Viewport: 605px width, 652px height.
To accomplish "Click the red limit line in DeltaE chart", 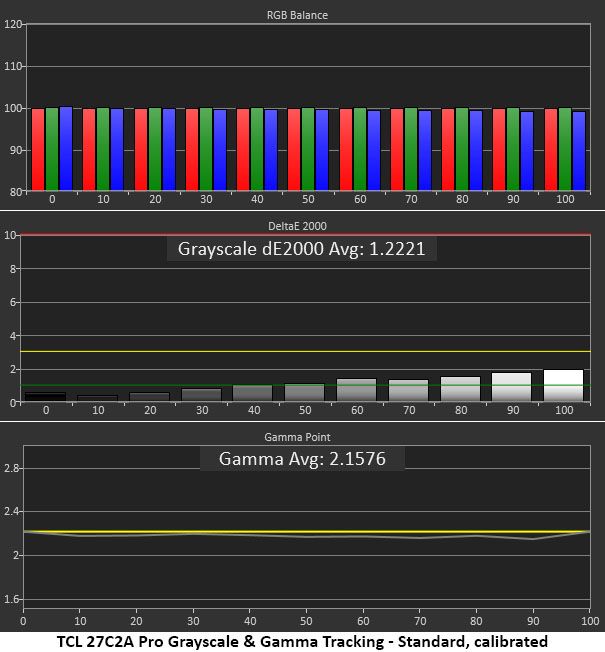I will pos(306,235).
